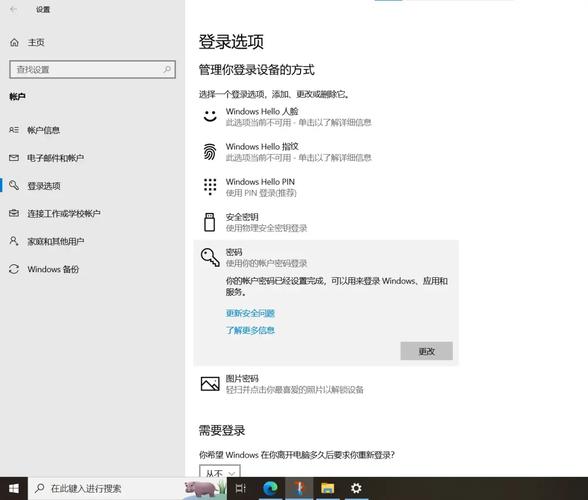Expand 图片密码 sign-in option
This screenshot has height=500, width=588.
coord(326,384)
